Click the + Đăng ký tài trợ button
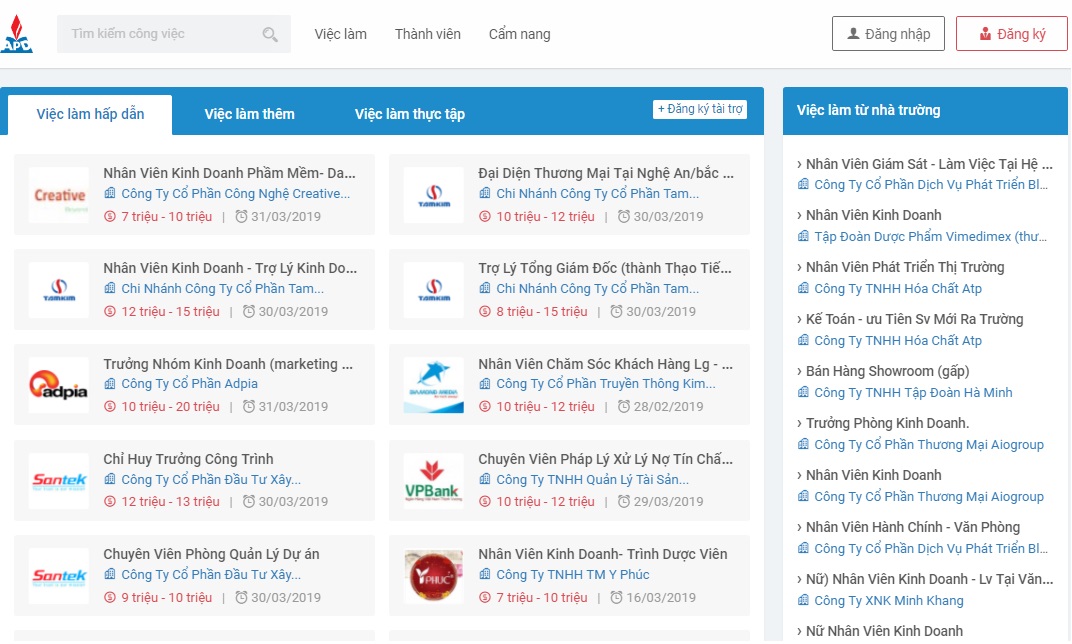The height and width of the screenshot is (644, 1072). [700, 109]
